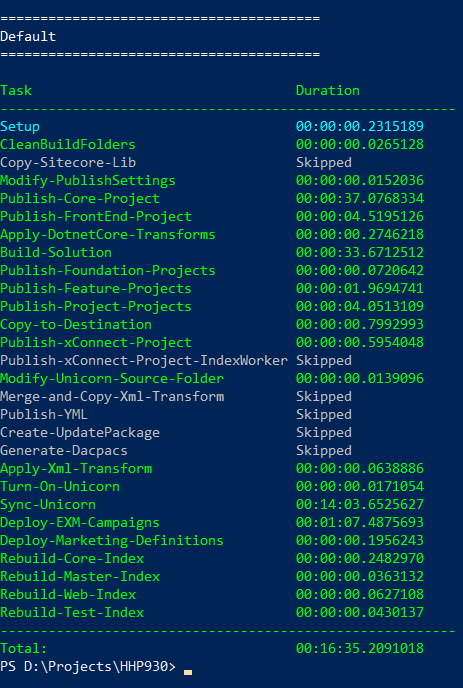The image size is (463, 688).
Task: Select the Turn-On-Unicorn task name
Action: 60,487
